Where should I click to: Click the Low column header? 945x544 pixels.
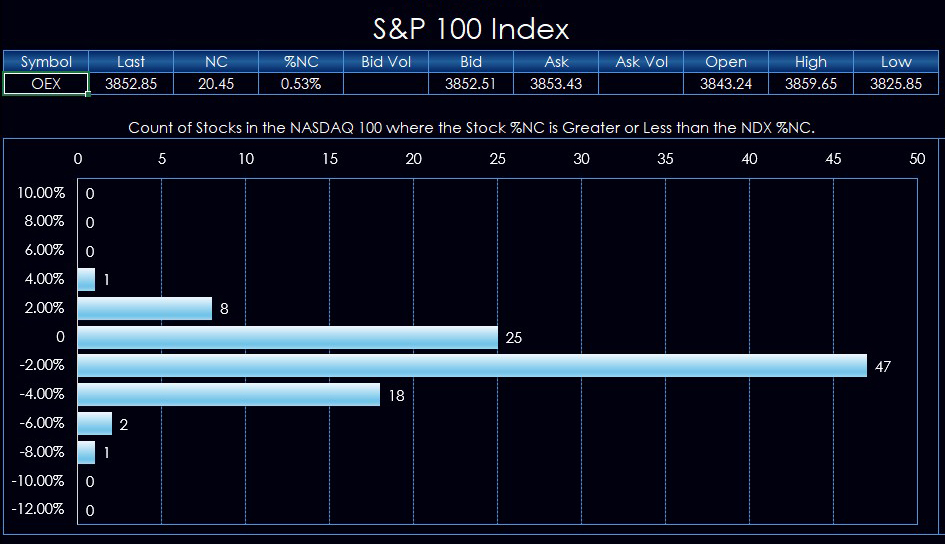coord(896,61)
